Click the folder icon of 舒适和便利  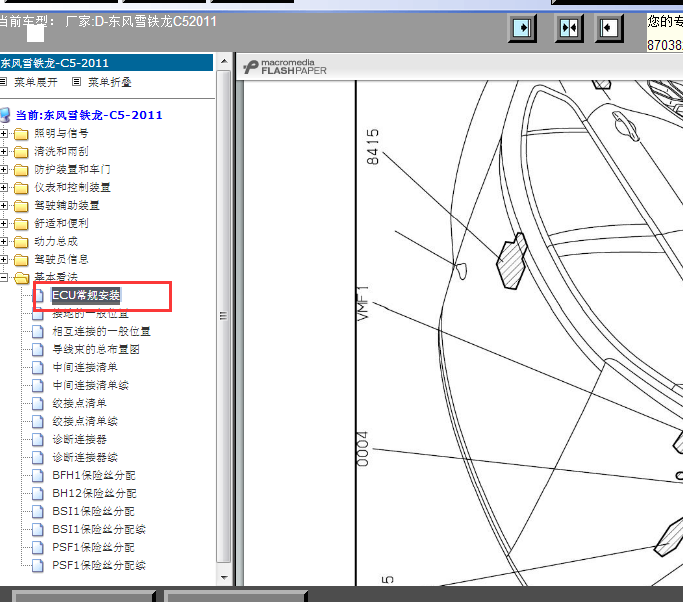coord(21,223)
